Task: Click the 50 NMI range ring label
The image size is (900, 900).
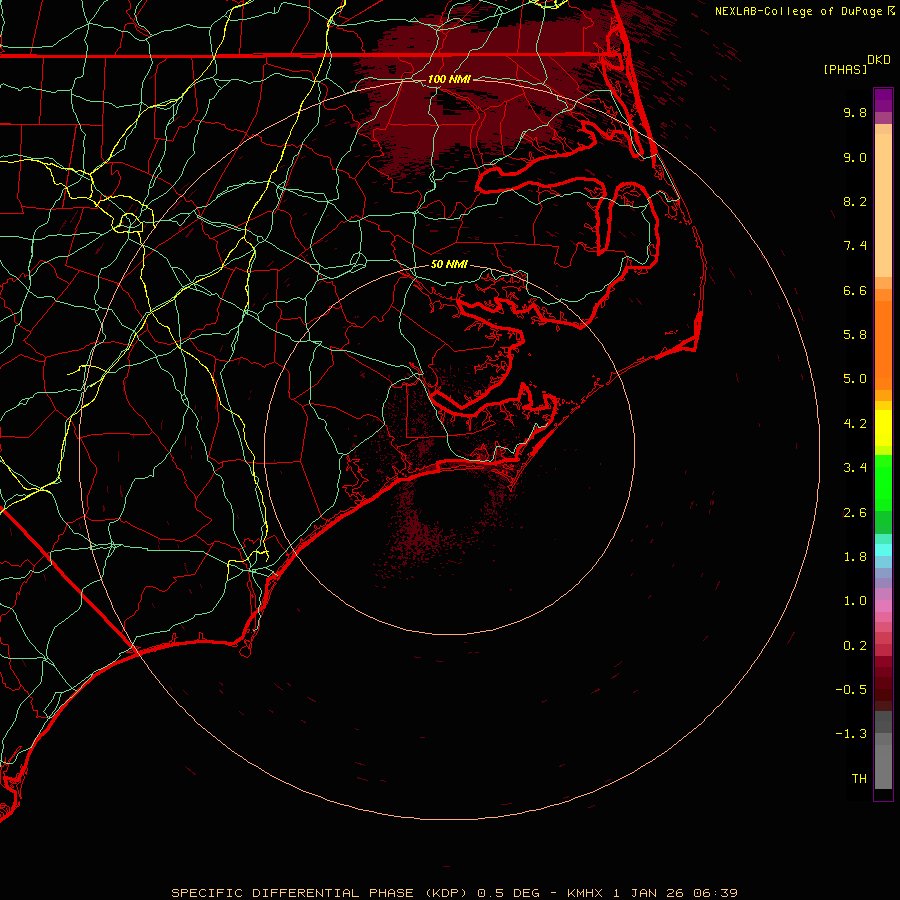Action: [x=449, y=264]
